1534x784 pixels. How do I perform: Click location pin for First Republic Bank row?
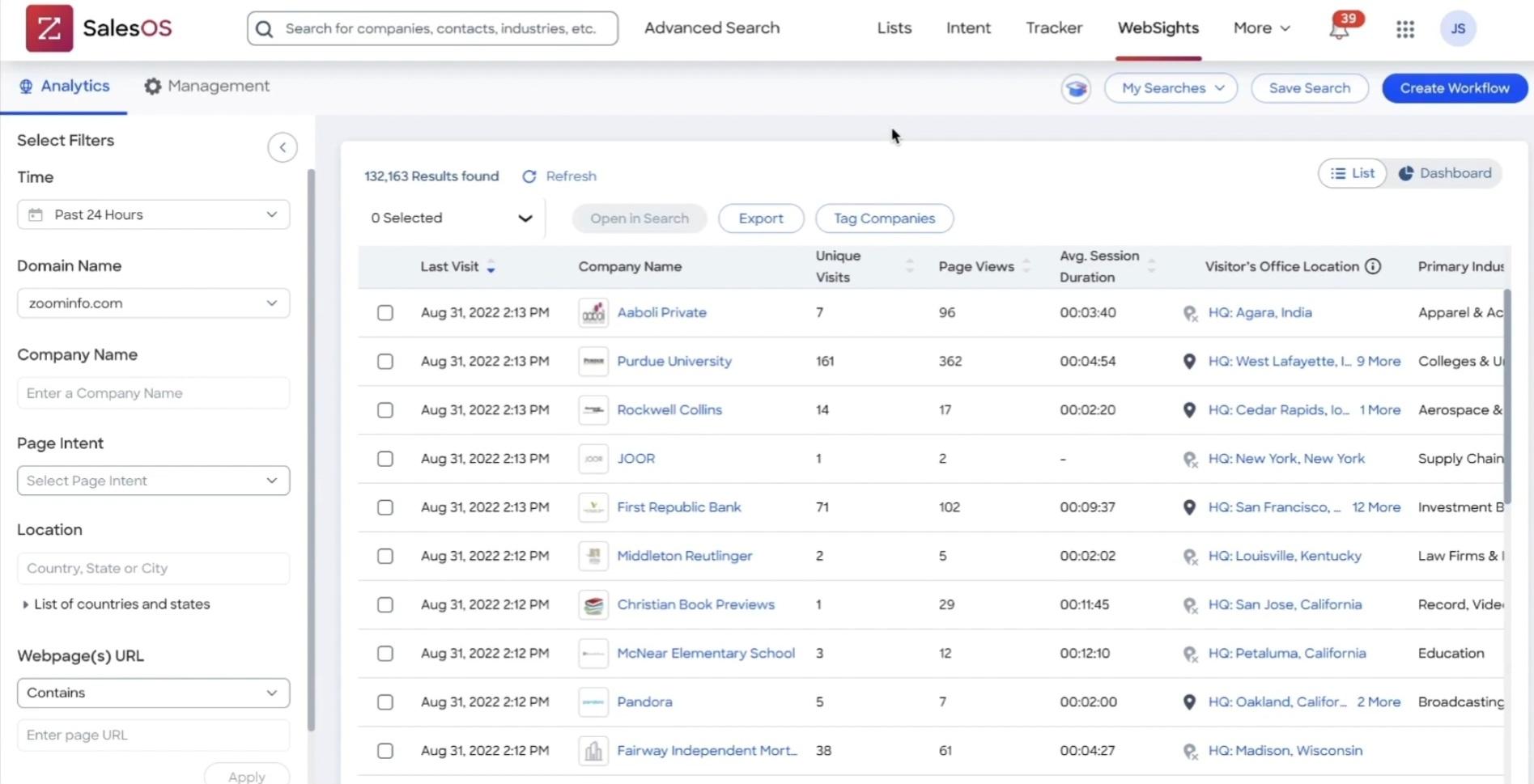click(x=1189, y=507)
